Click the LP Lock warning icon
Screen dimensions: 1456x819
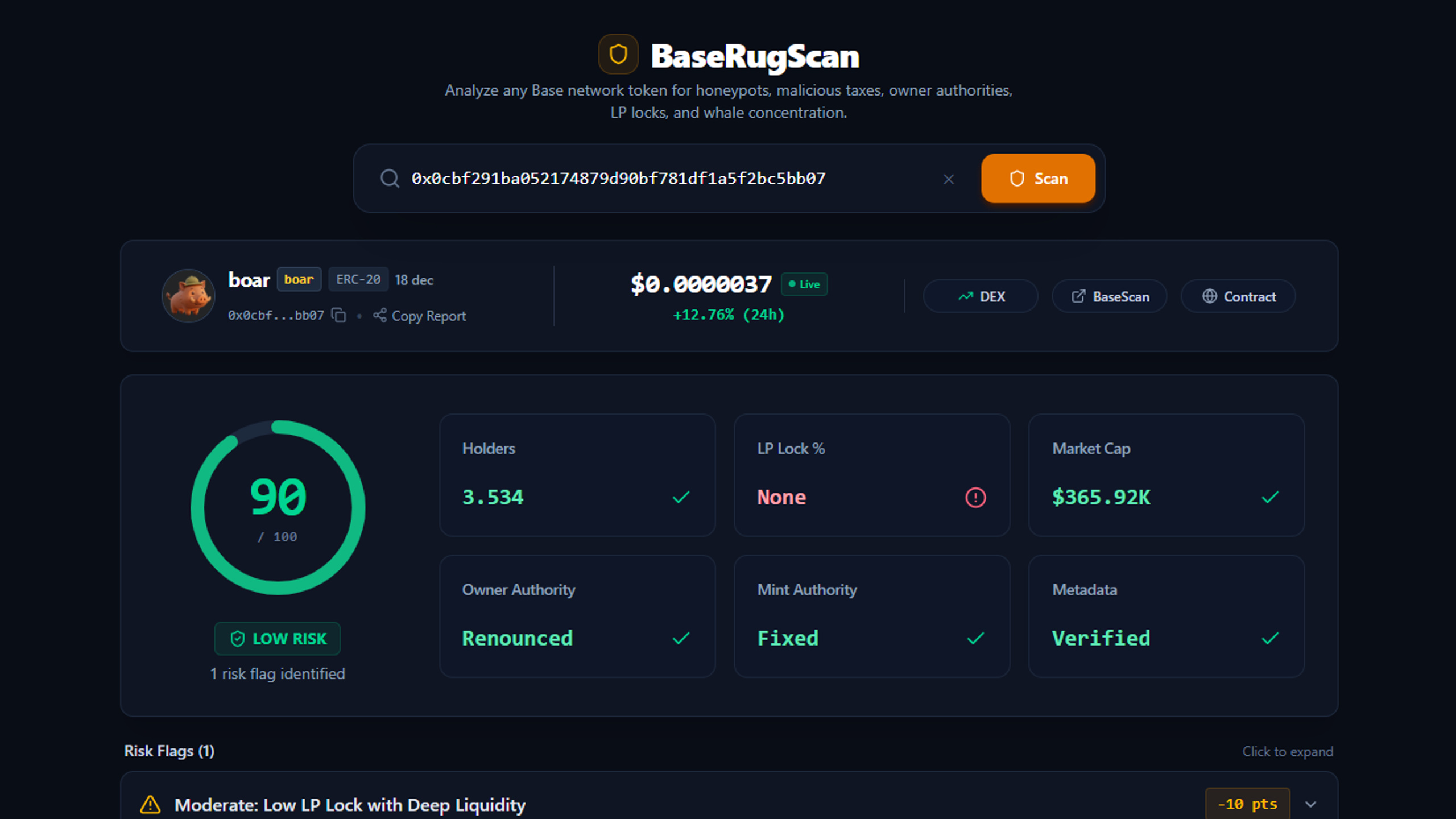pyautogui.click(x=975, y=498)
